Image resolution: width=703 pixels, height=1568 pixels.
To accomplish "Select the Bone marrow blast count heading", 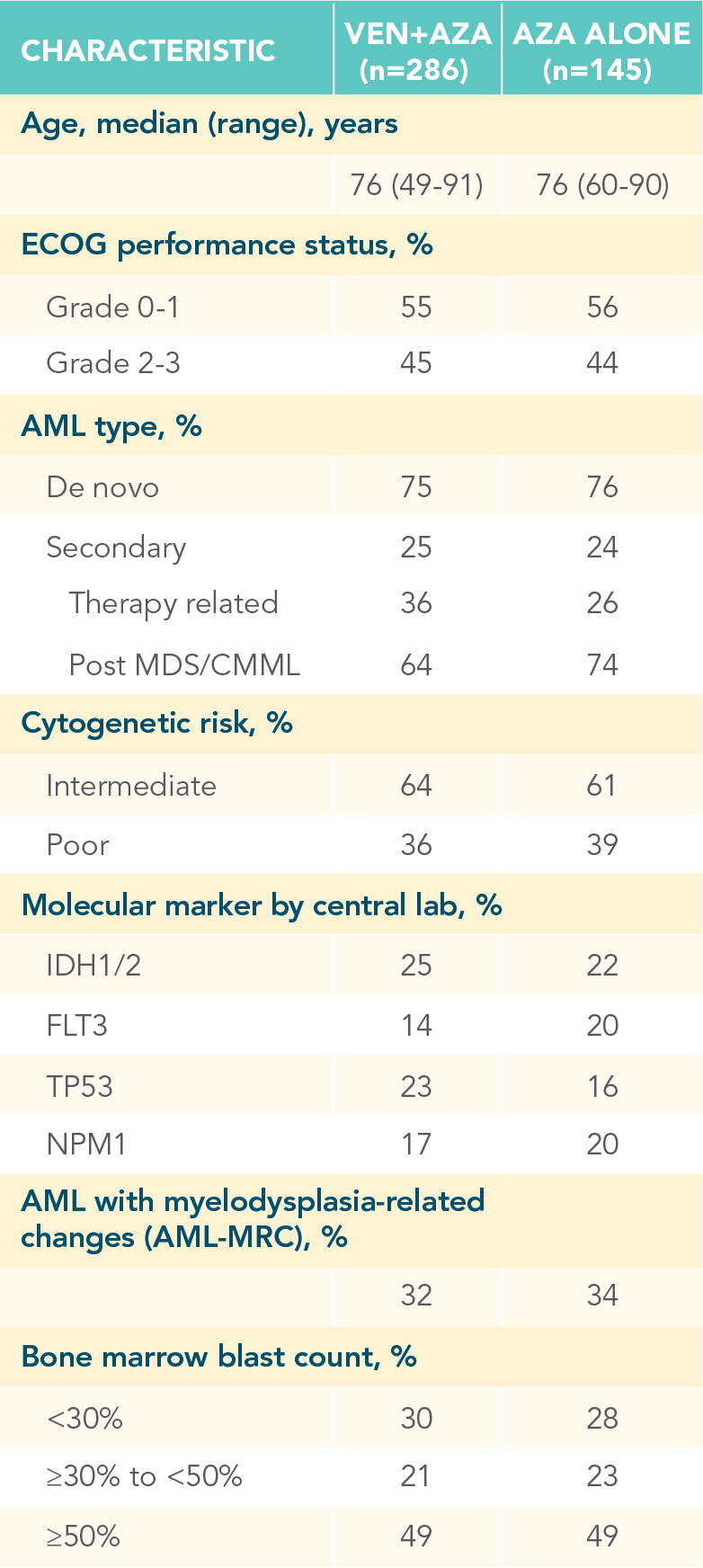I will coord(218,1357).
